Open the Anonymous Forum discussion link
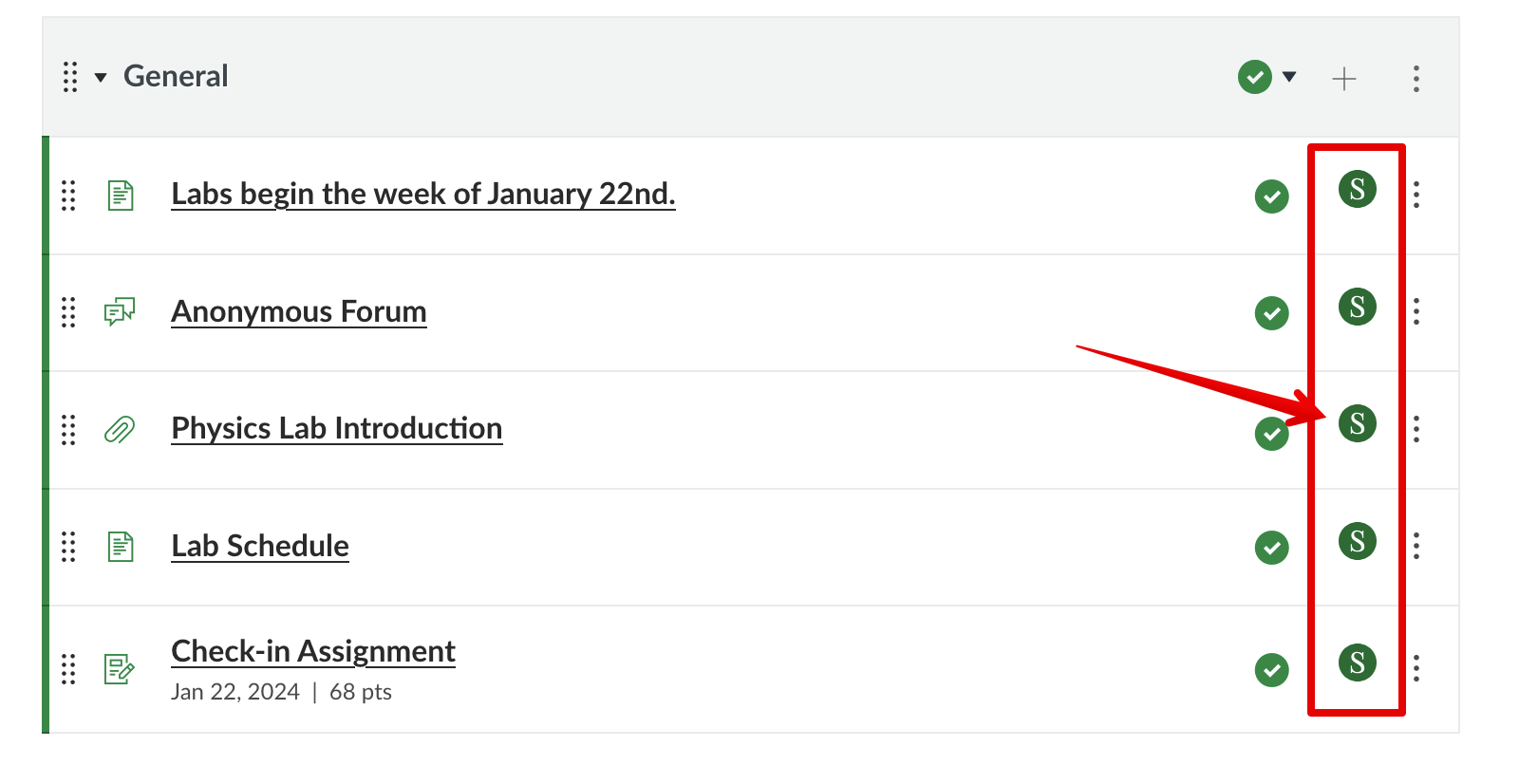This screenshot has width=1519, height=784. [298, 311]
